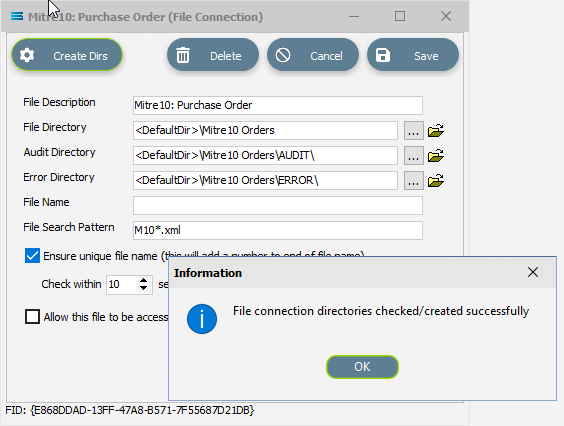Viewport: 564px width, 426px height.
Task: Click the blue information icon in dialog
Action: coord(202,319)
